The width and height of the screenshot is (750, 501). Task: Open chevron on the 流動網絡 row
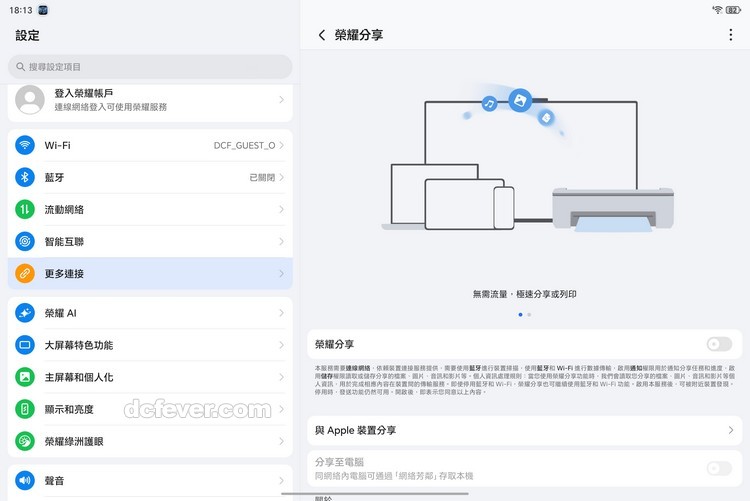click(281, 209)
